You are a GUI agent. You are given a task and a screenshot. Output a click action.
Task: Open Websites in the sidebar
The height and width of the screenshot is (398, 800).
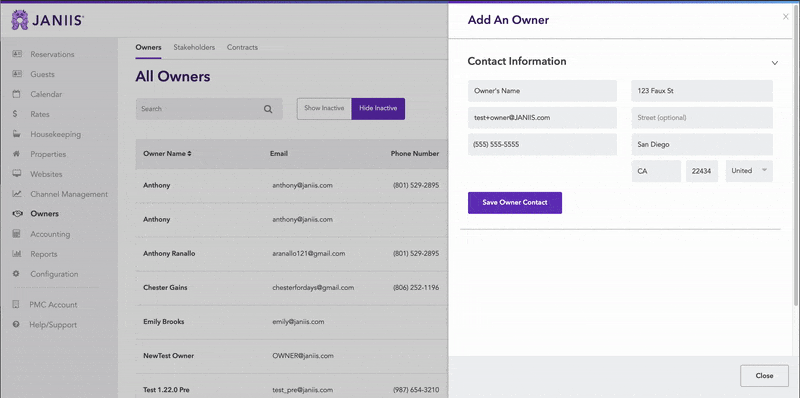pos(46,174)
